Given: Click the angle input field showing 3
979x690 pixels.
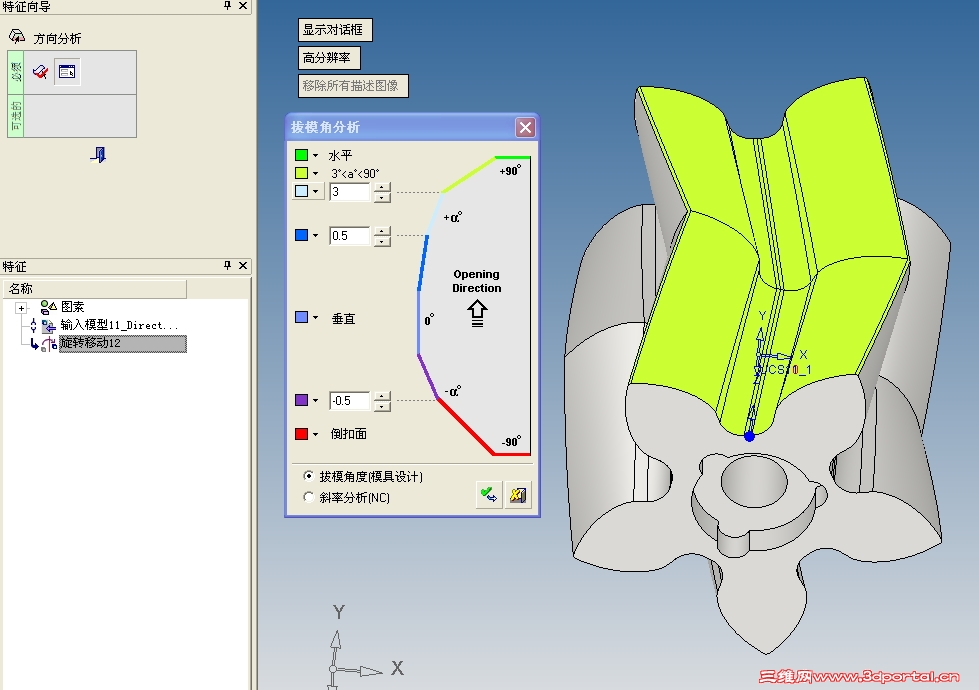Looking at the screenshot, I should 350,192.
